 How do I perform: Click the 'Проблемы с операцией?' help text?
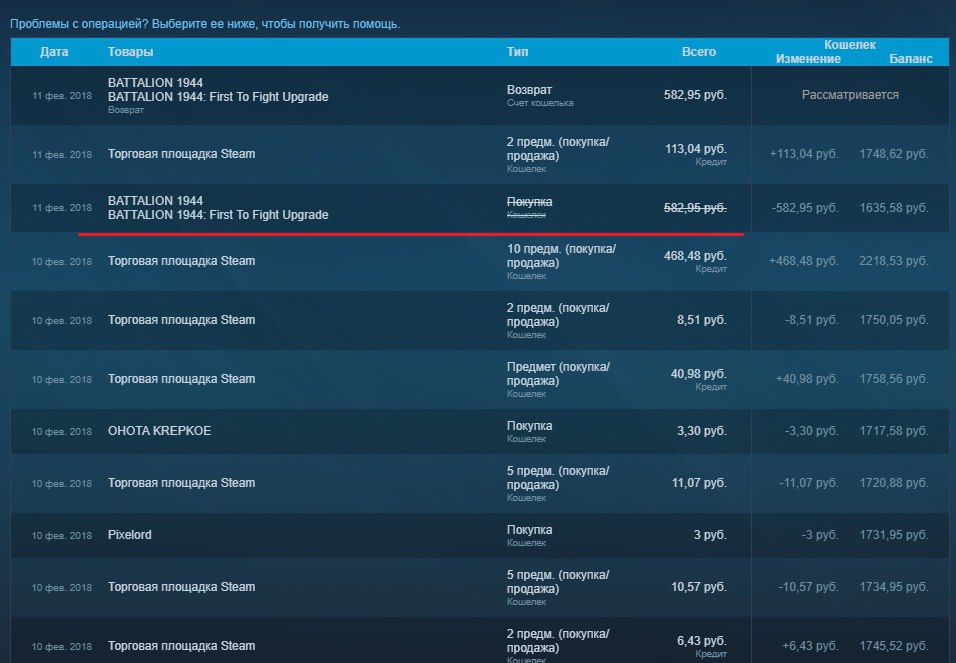click(205, 24)
